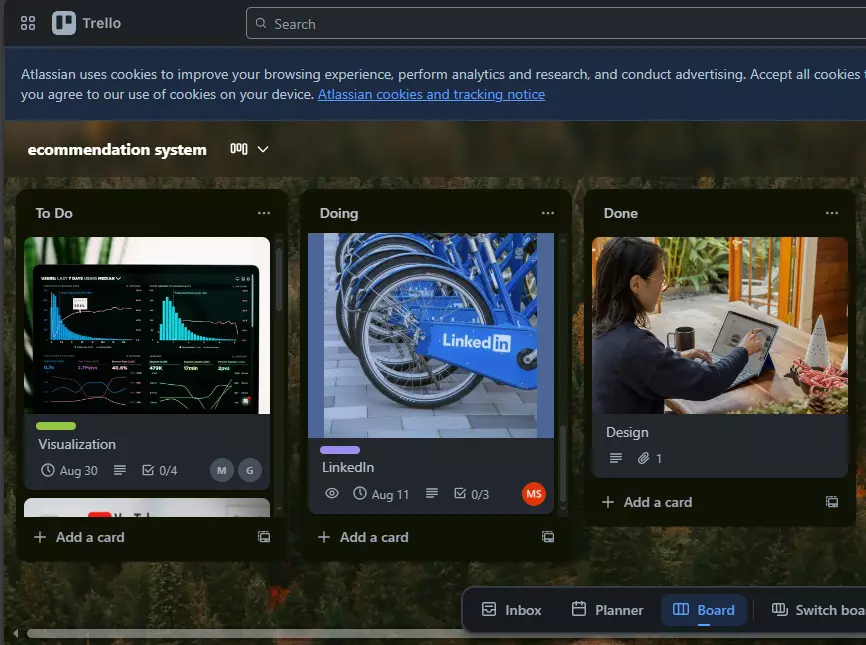Click the Aug 30 due date badge
The height and width of the screenshot is (645, 866).
click(x=69, y=470)
